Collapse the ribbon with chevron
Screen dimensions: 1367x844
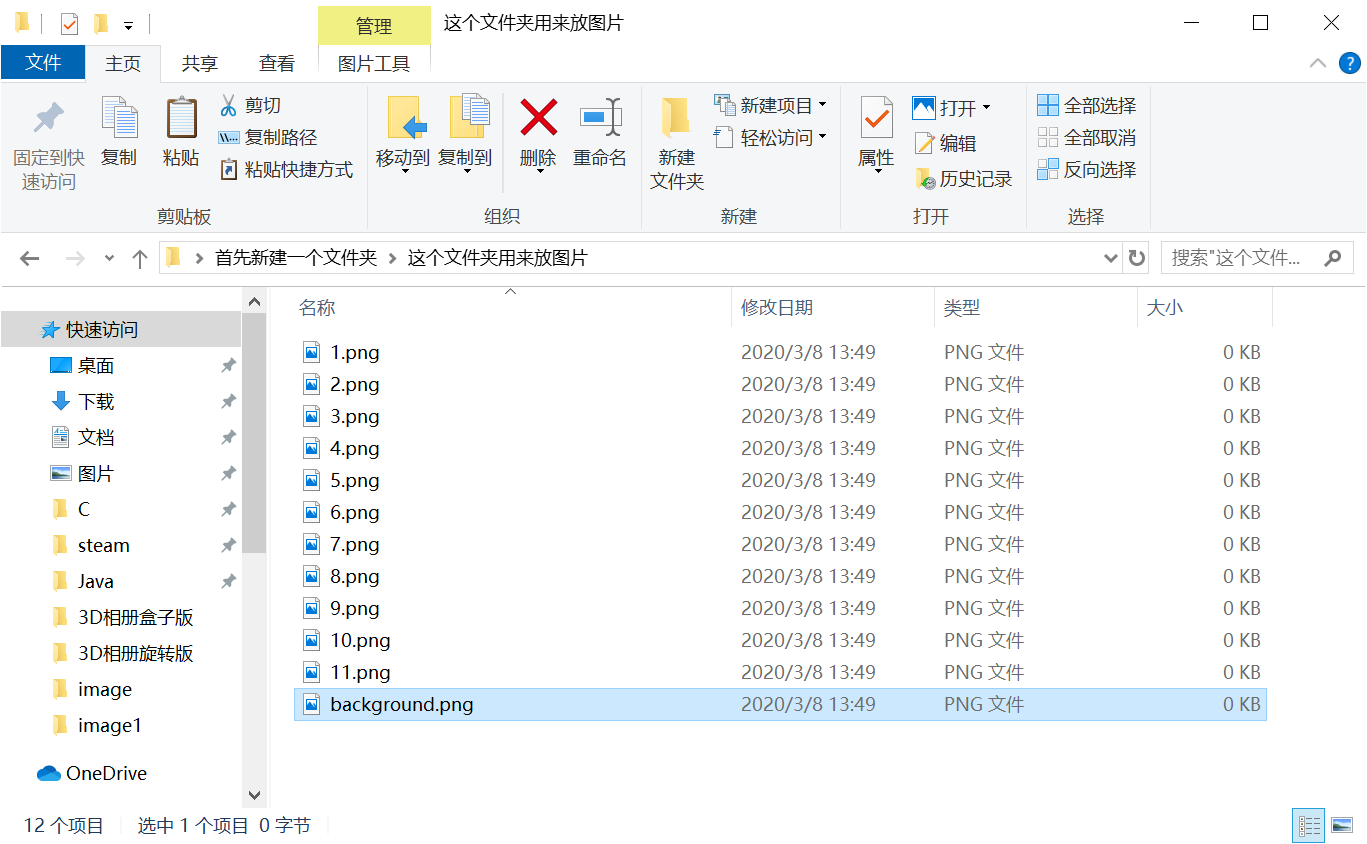pos(1318,63)
